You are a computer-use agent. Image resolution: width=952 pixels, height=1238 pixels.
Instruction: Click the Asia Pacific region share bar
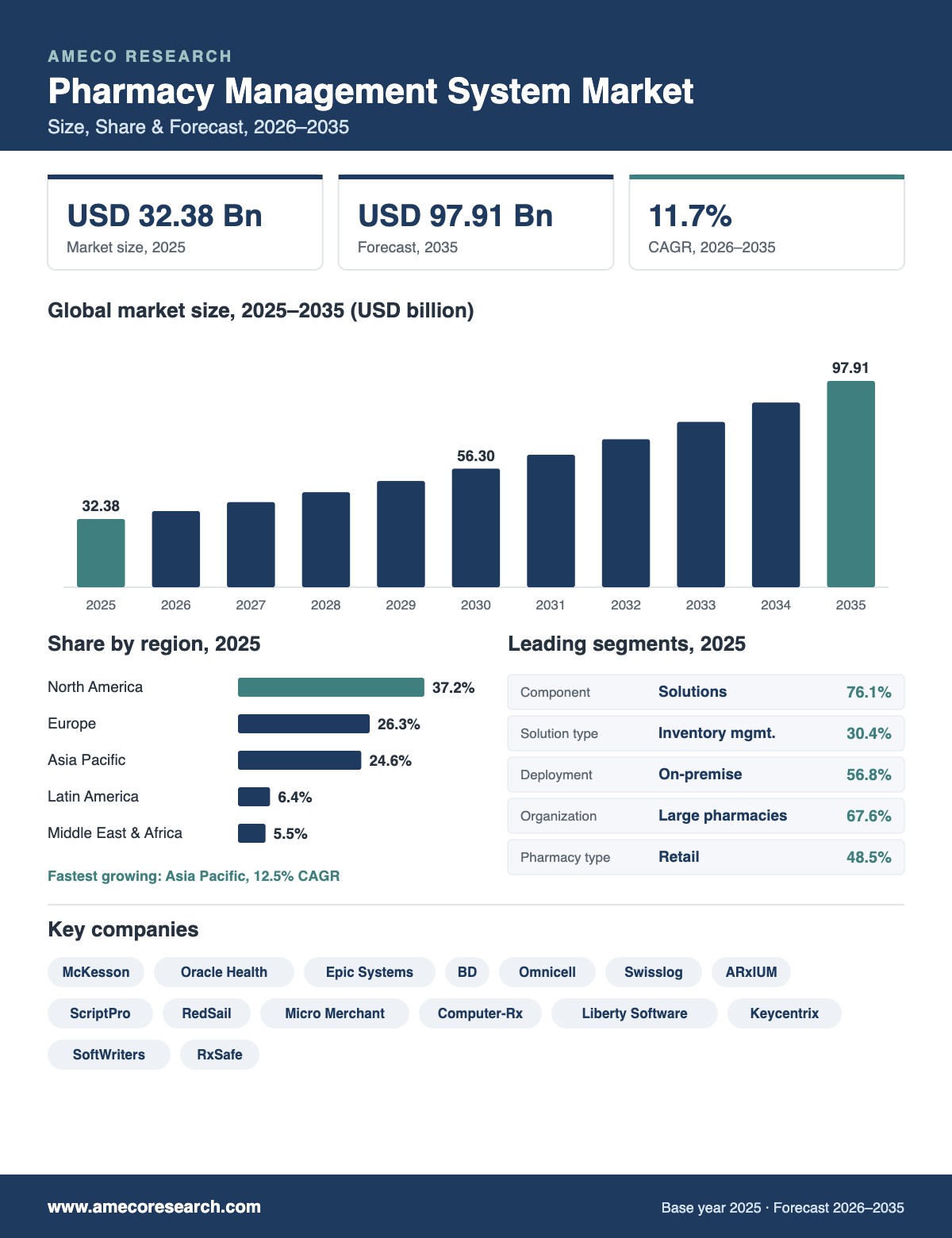point(299,760)
